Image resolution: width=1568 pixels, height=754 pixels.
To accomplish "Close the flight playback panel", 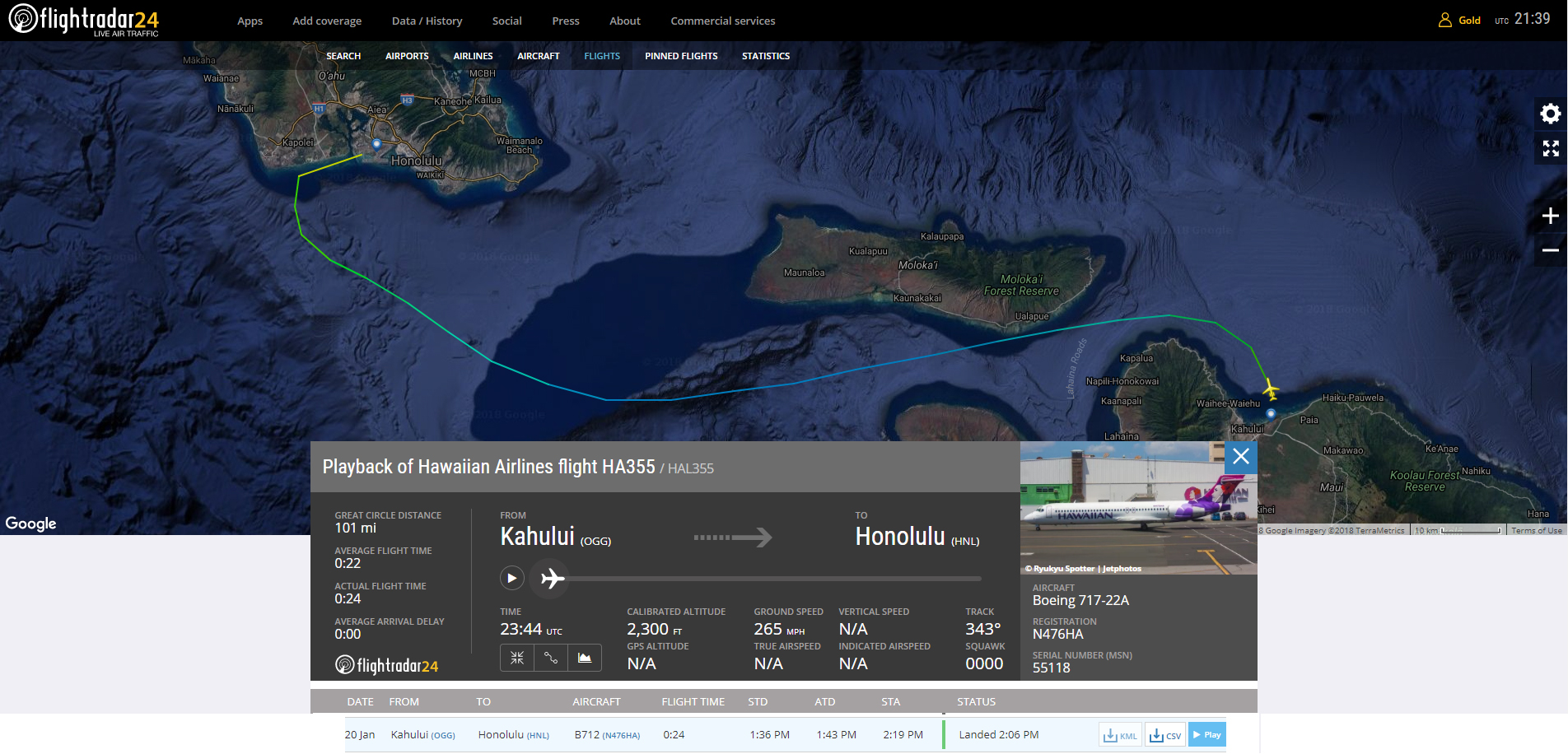I will click(1241, 457).
